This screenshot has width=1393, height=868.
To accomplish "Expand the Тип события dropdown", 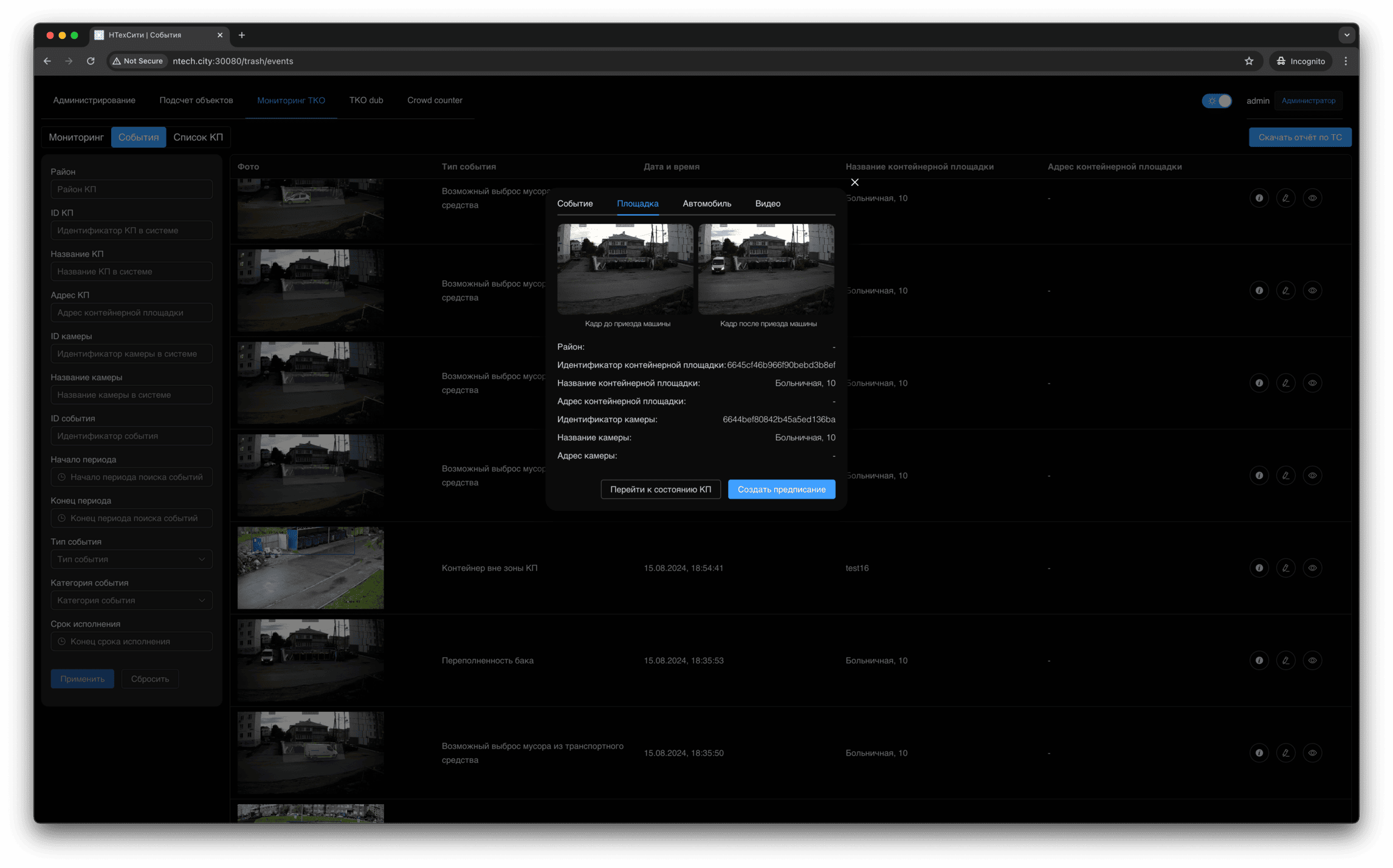I will pyautogui.click(x=131, y=559).
